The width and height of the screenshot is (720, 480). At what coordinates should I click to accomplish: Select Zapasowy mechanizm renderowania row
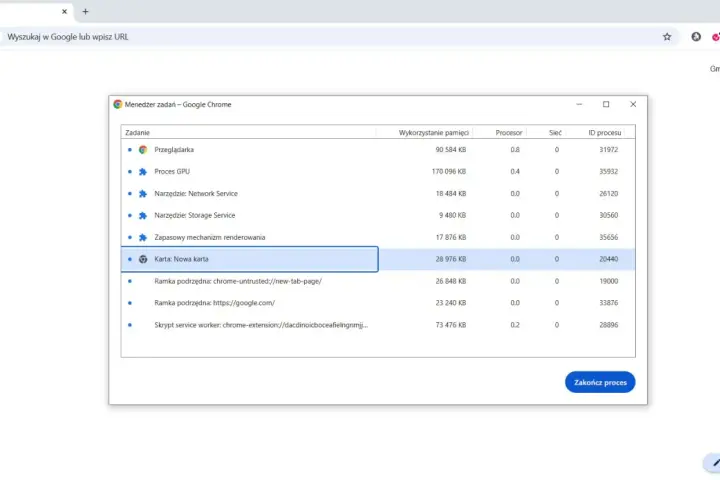[x=378, y=237]
